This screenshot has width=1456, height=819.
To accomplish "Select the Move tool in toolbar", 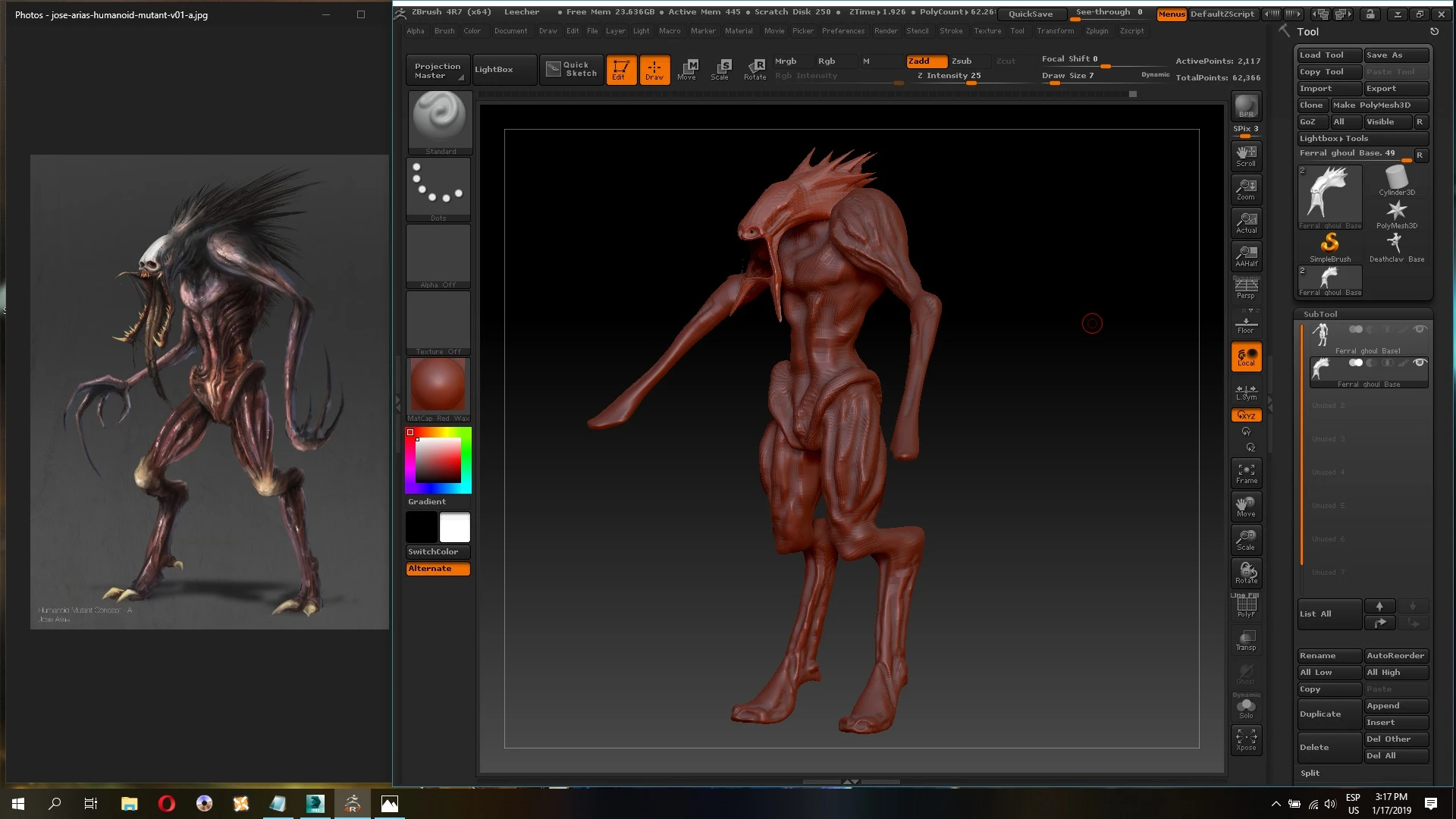I will click(688, 68).
